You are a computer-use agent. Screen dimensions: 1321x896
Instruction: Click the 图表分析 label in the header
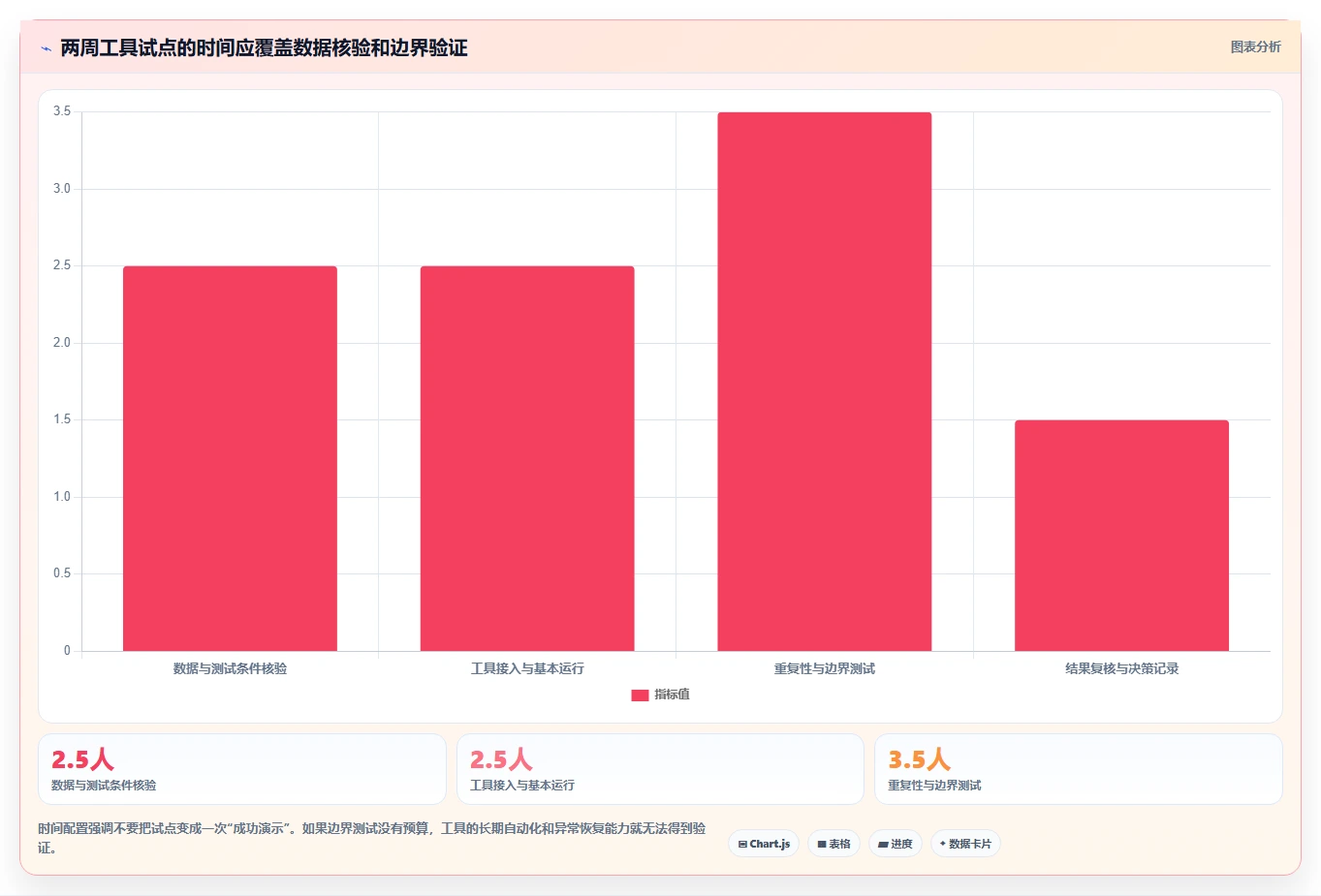coord(1255,46)
